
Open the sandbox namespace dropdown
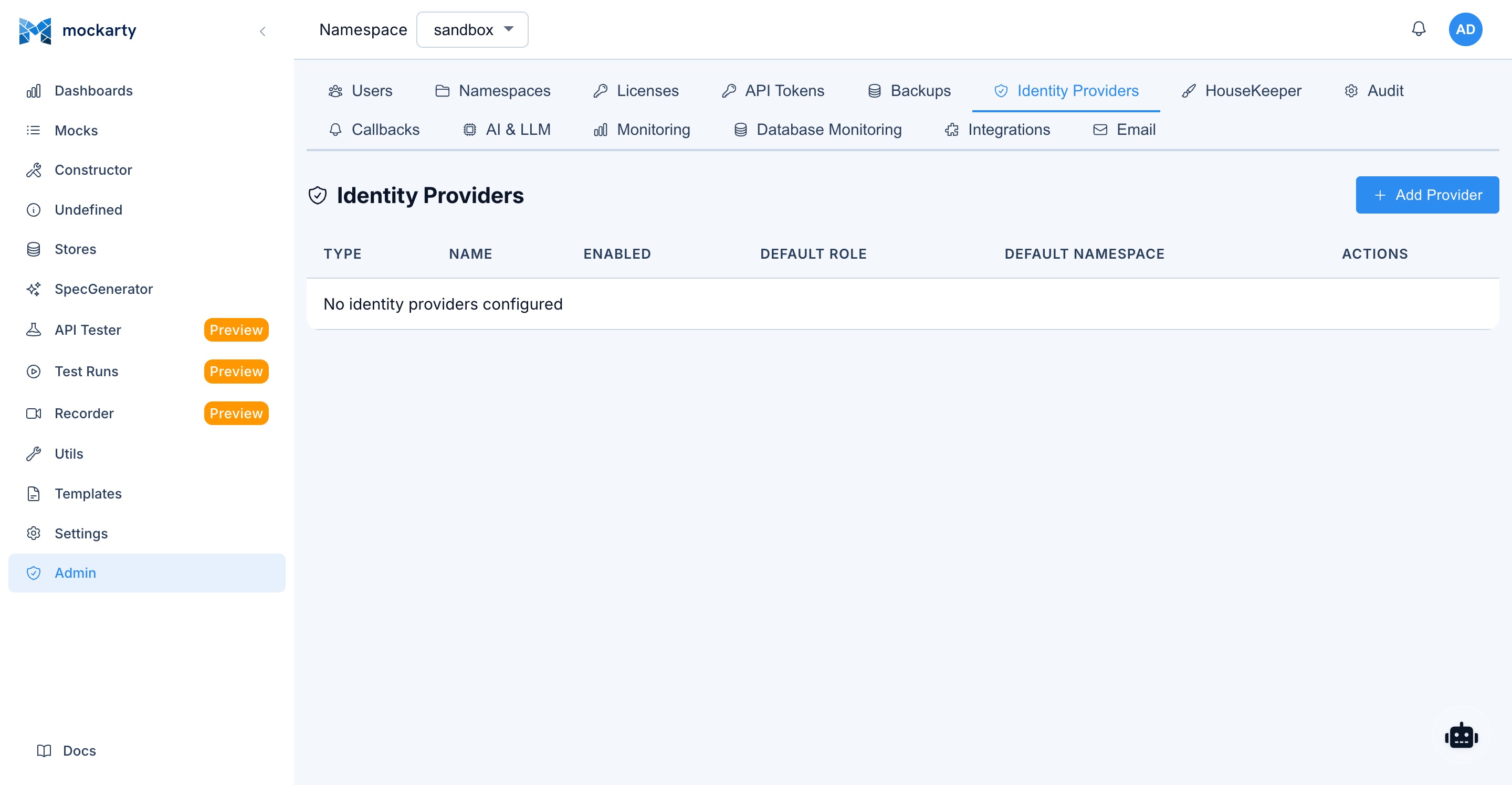[x=472, y=30]
